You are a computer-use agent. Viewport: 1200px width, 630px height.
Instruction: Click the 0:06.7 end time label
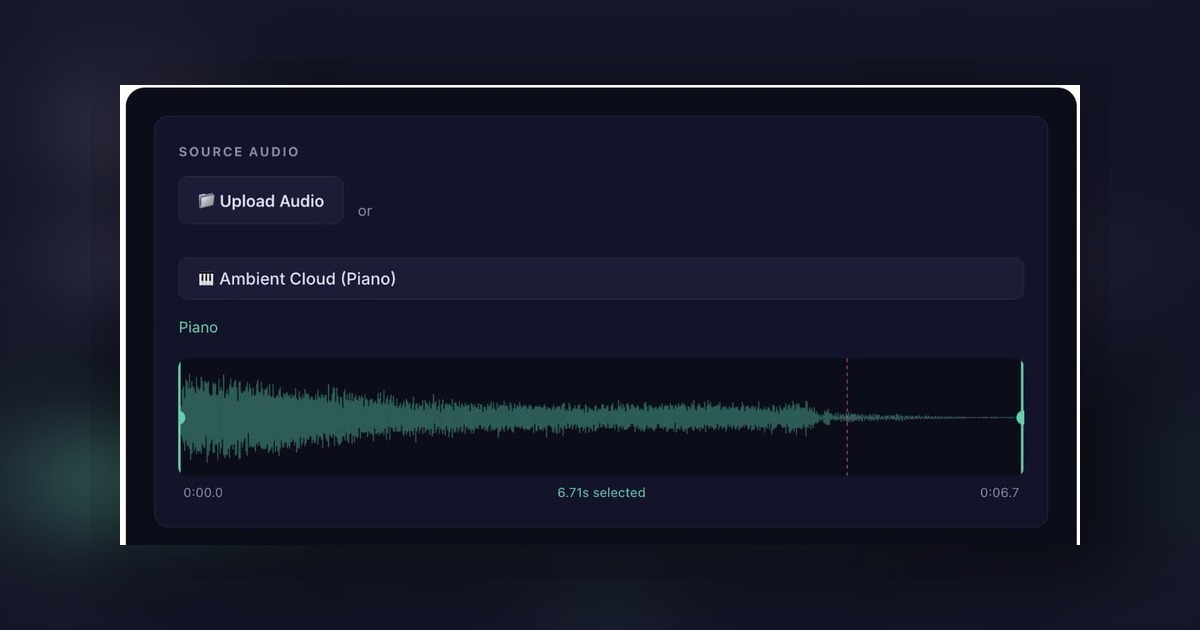point(999,493)
